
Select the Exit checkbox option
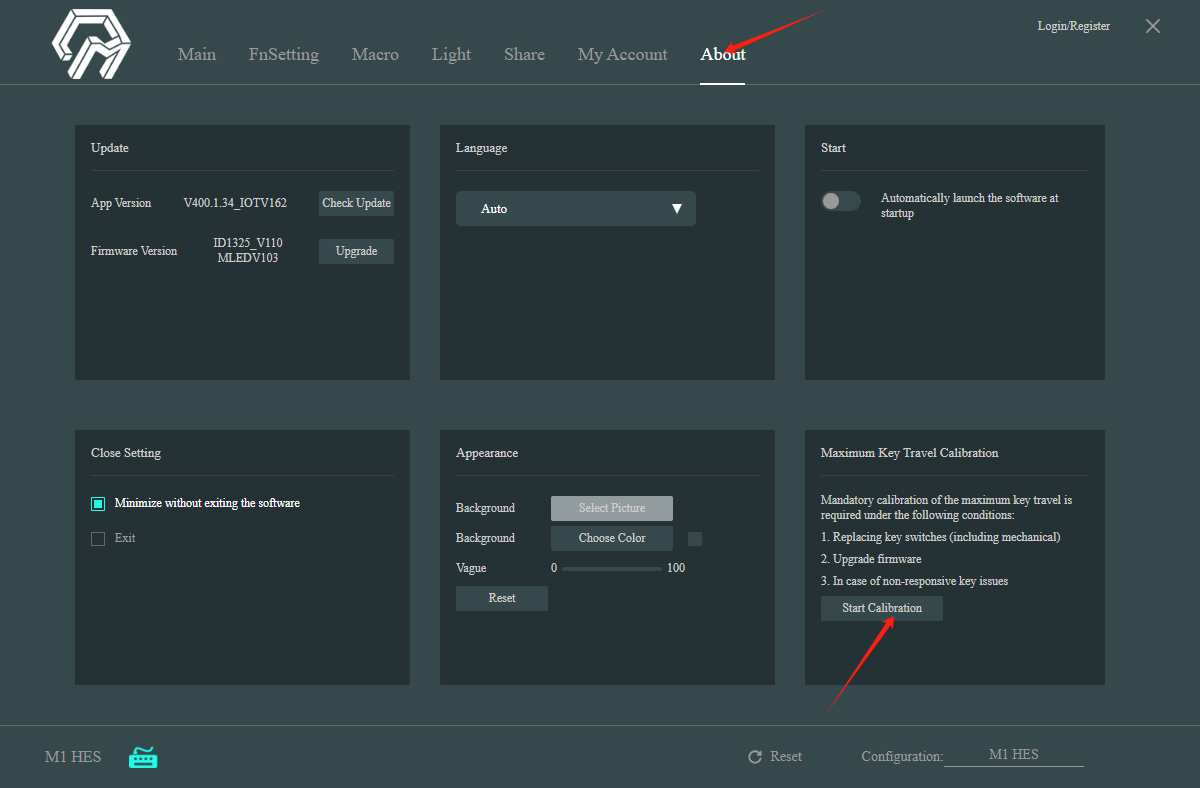98,539
